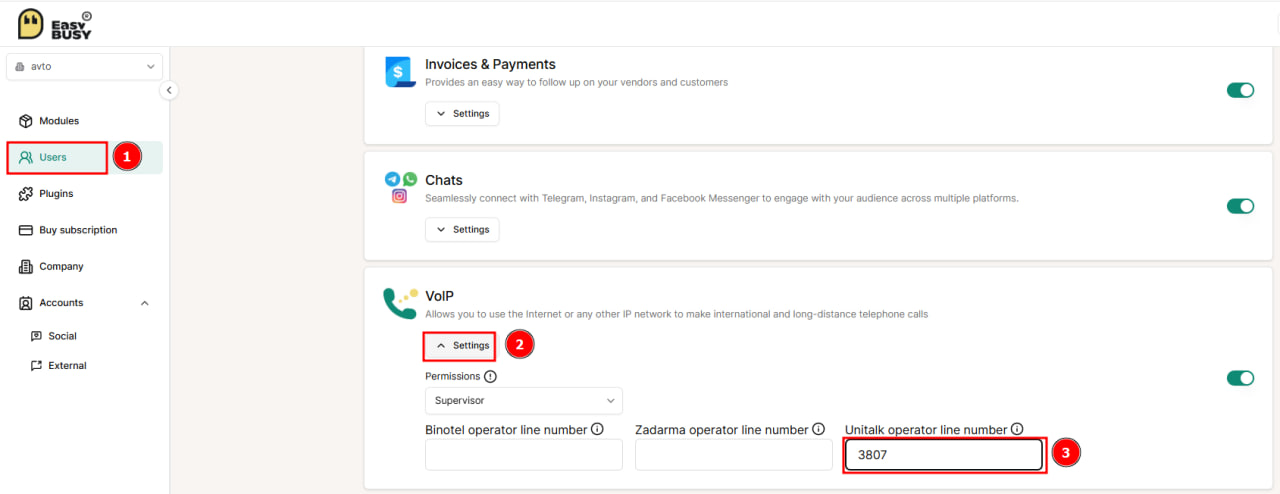This screenshot has width=1280, height=494.
Task: Click the Permissions info icon
Action: (490, 377)
